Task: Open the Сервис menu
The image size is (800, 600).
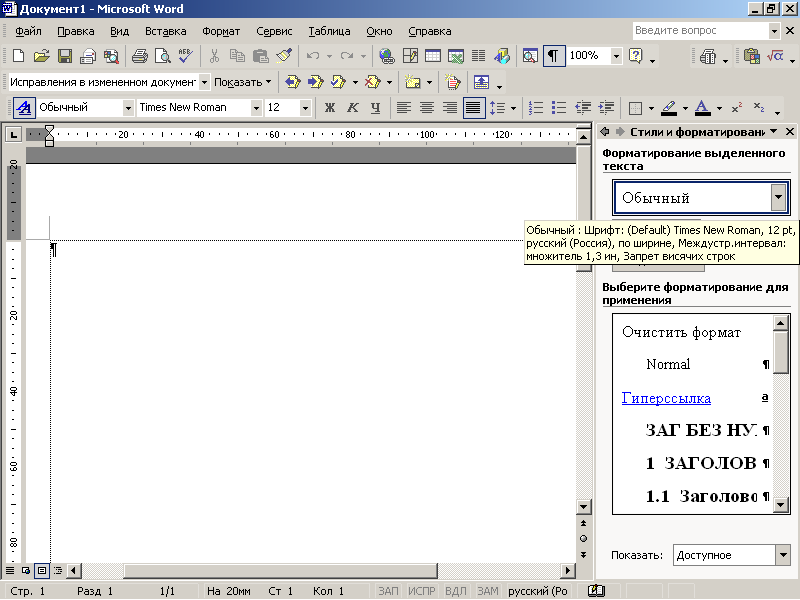Action: 274,31
